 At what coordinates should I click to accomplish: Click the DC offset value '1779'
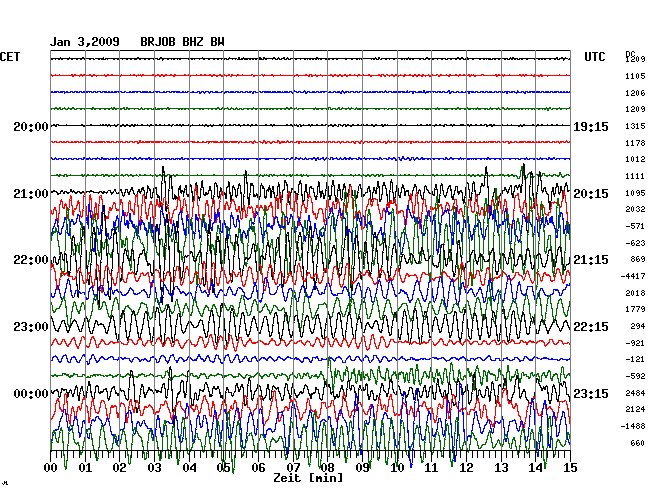635,309
